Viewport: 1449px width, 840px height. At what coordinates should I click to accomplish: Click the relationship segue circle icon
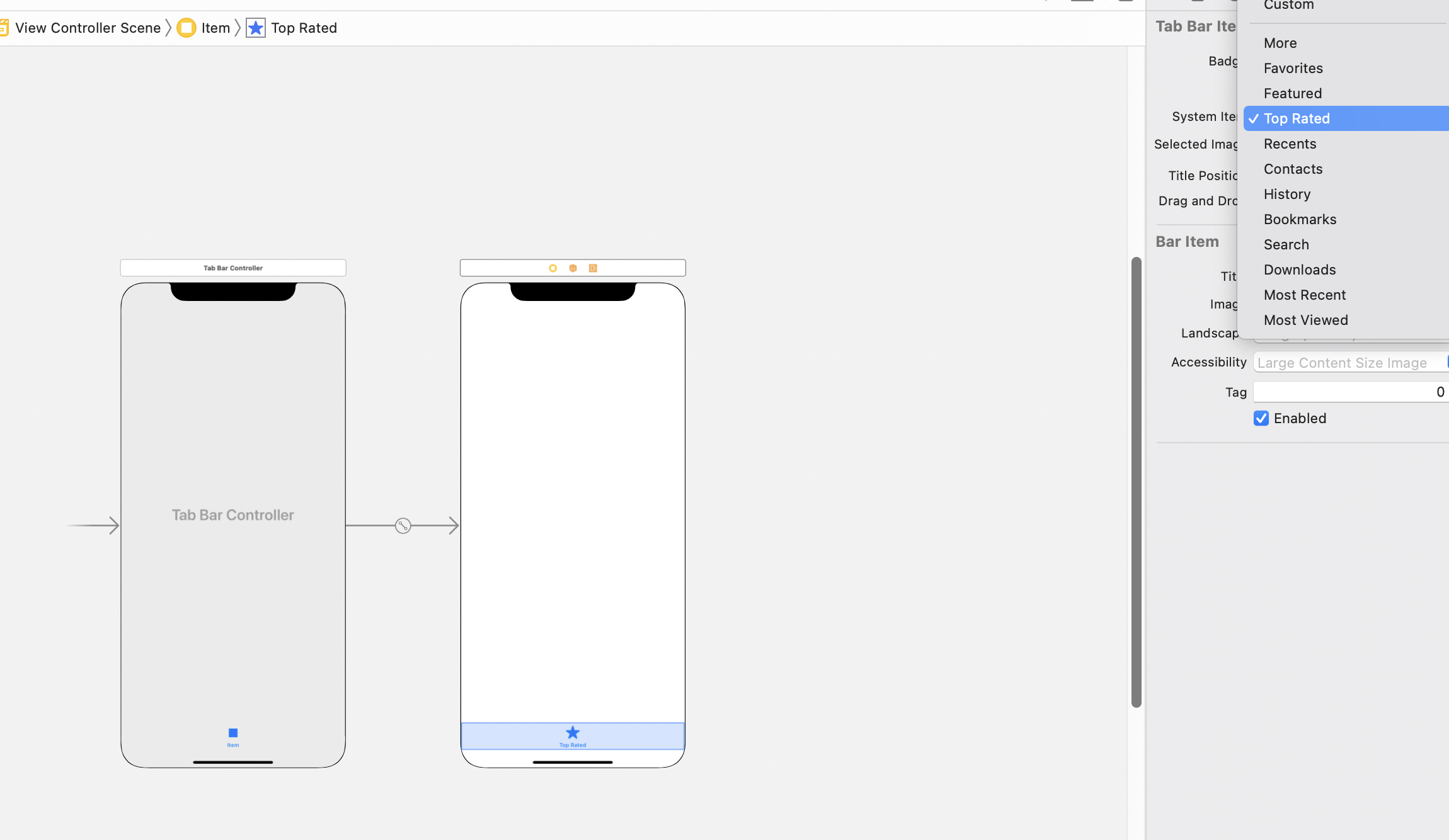click(x=403, y=526)
